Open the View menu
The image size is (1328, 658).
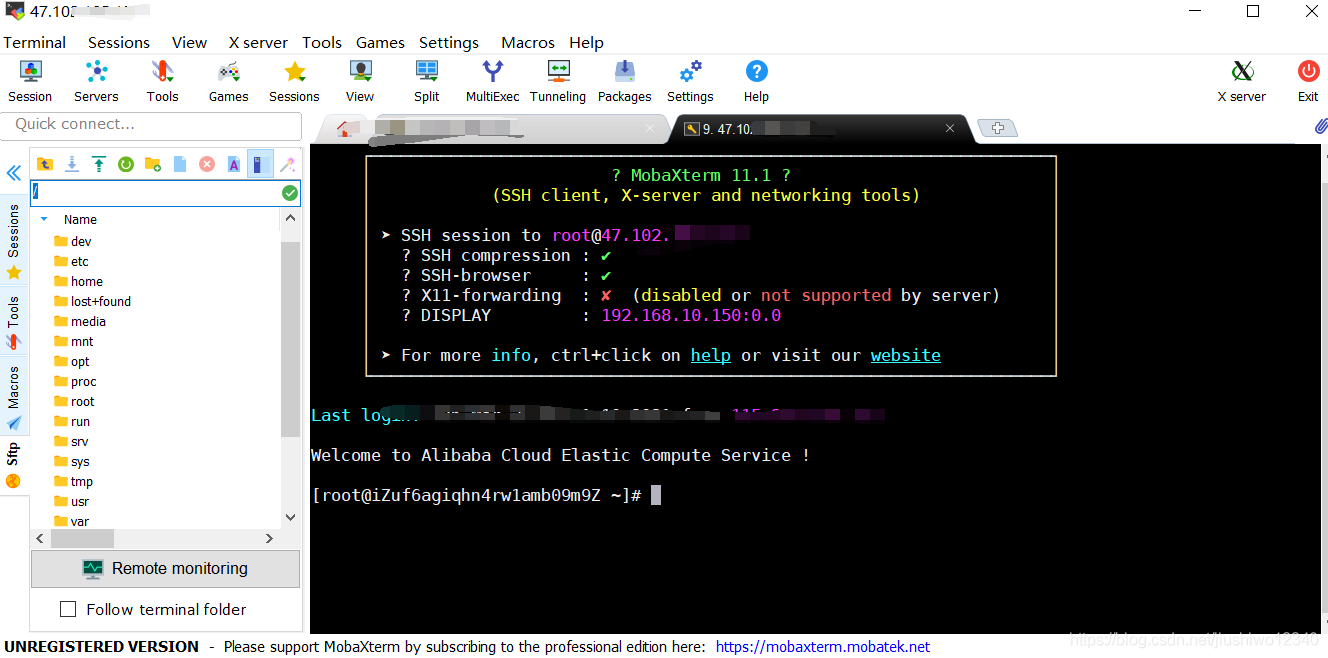(x=189, y=42)
